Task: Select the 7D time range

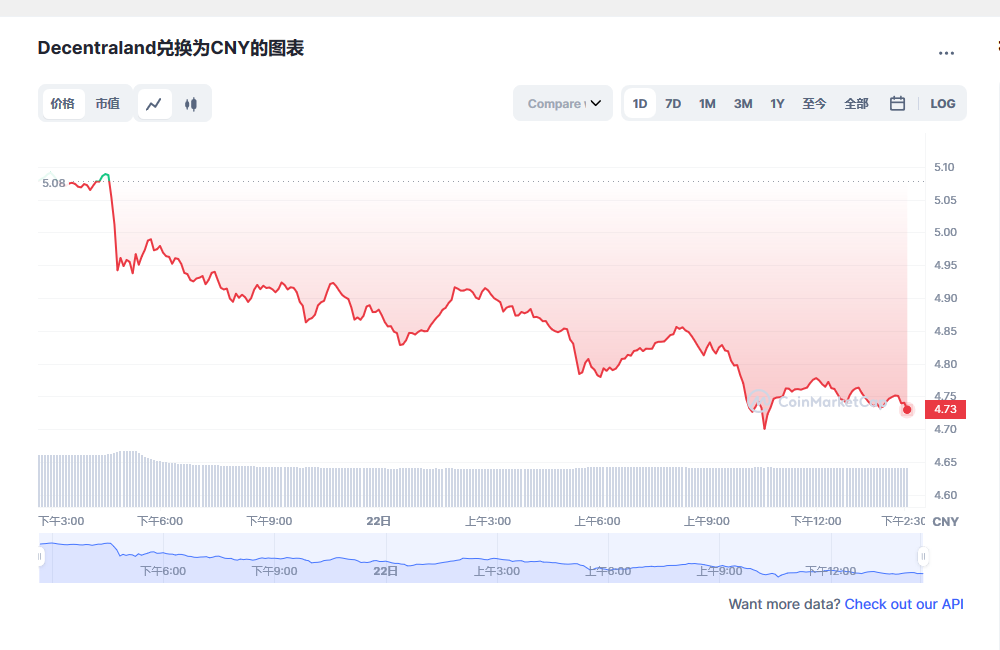Action: click(673, 103)
